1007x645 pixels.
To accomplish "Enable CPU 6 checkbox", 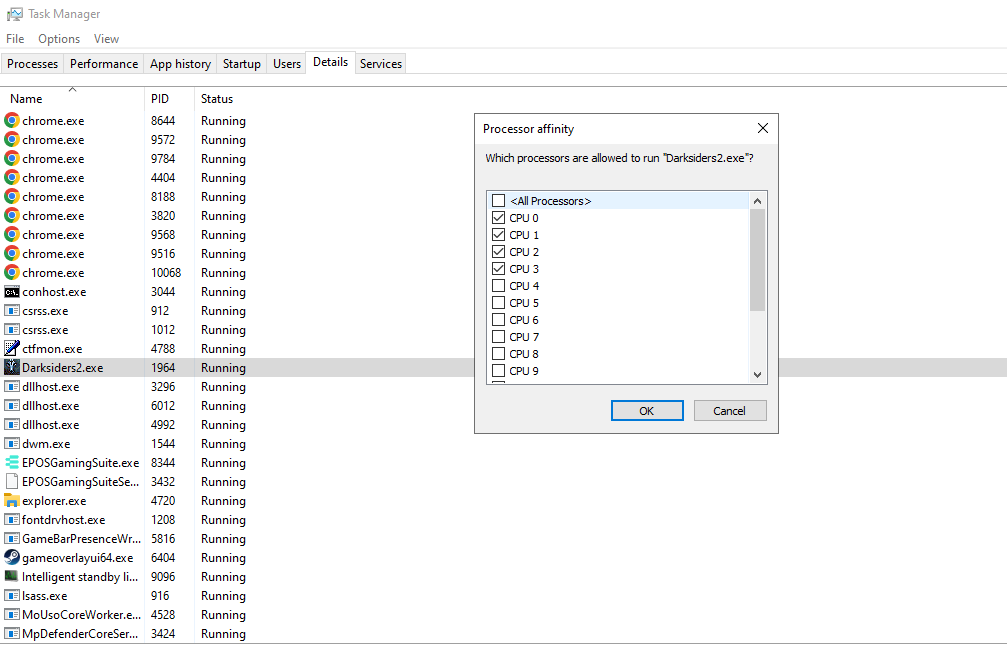I will 498,319.
